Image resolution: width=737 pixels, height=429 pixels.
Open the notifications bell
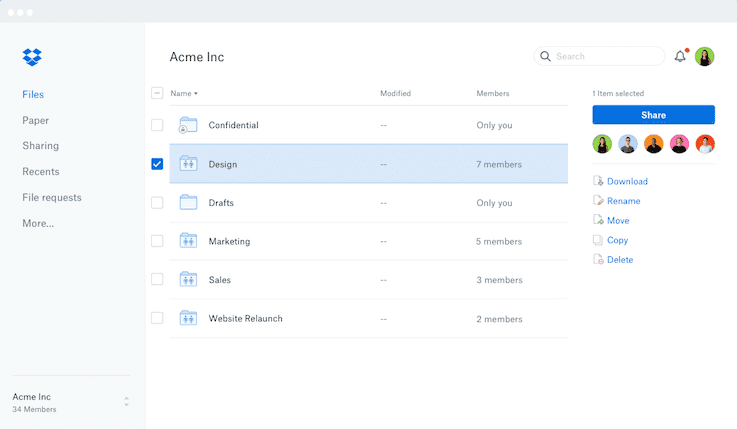[x=680, y=57]
